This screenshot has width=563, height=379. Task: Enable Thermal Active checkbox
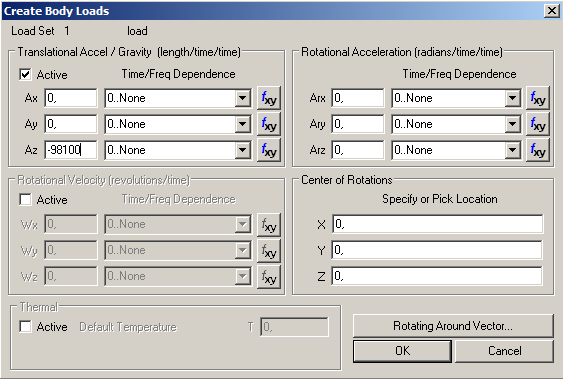coord(25,327)
